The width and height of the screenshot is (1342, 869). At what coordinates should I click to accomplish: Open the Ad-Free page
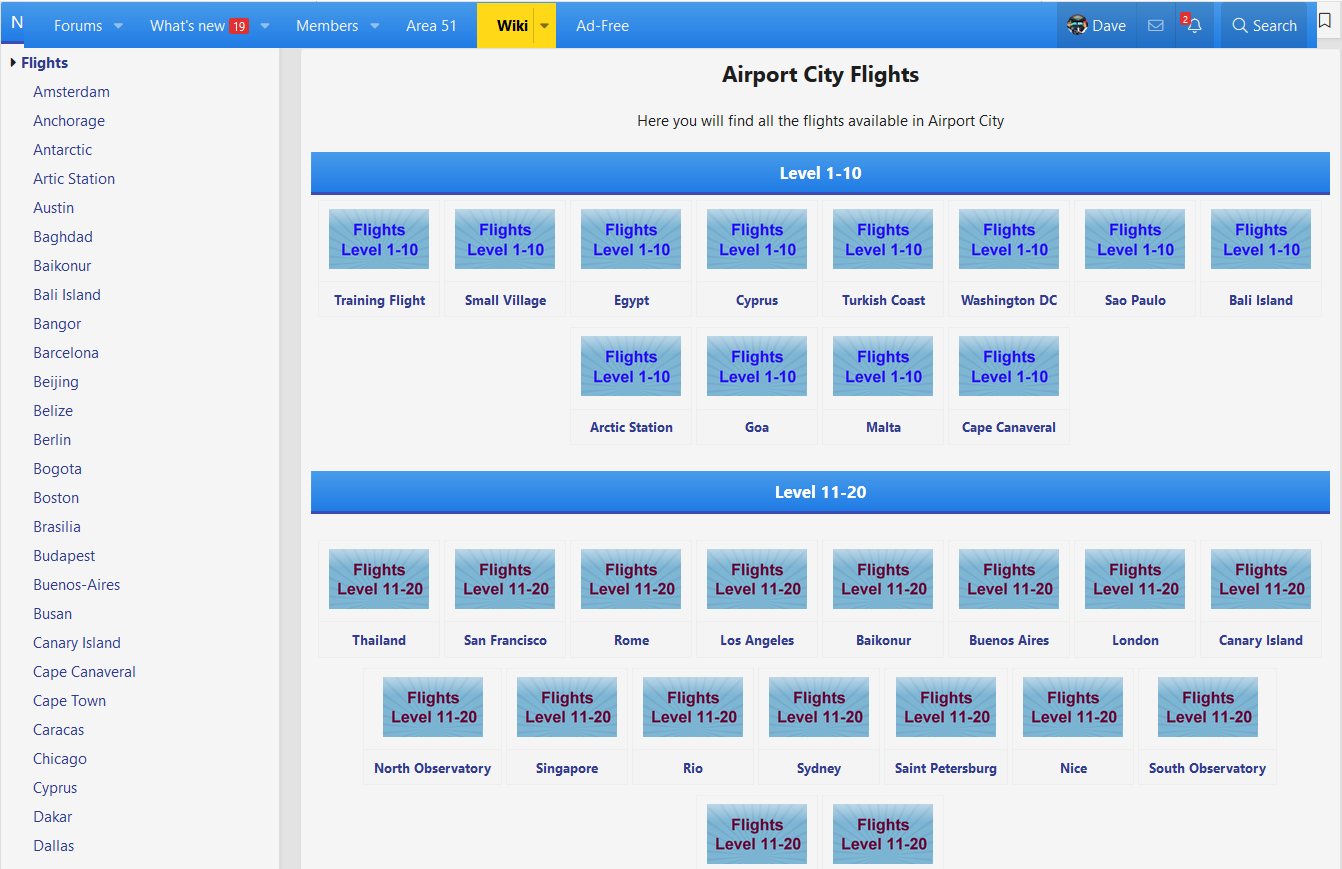[x=602, y=26]
